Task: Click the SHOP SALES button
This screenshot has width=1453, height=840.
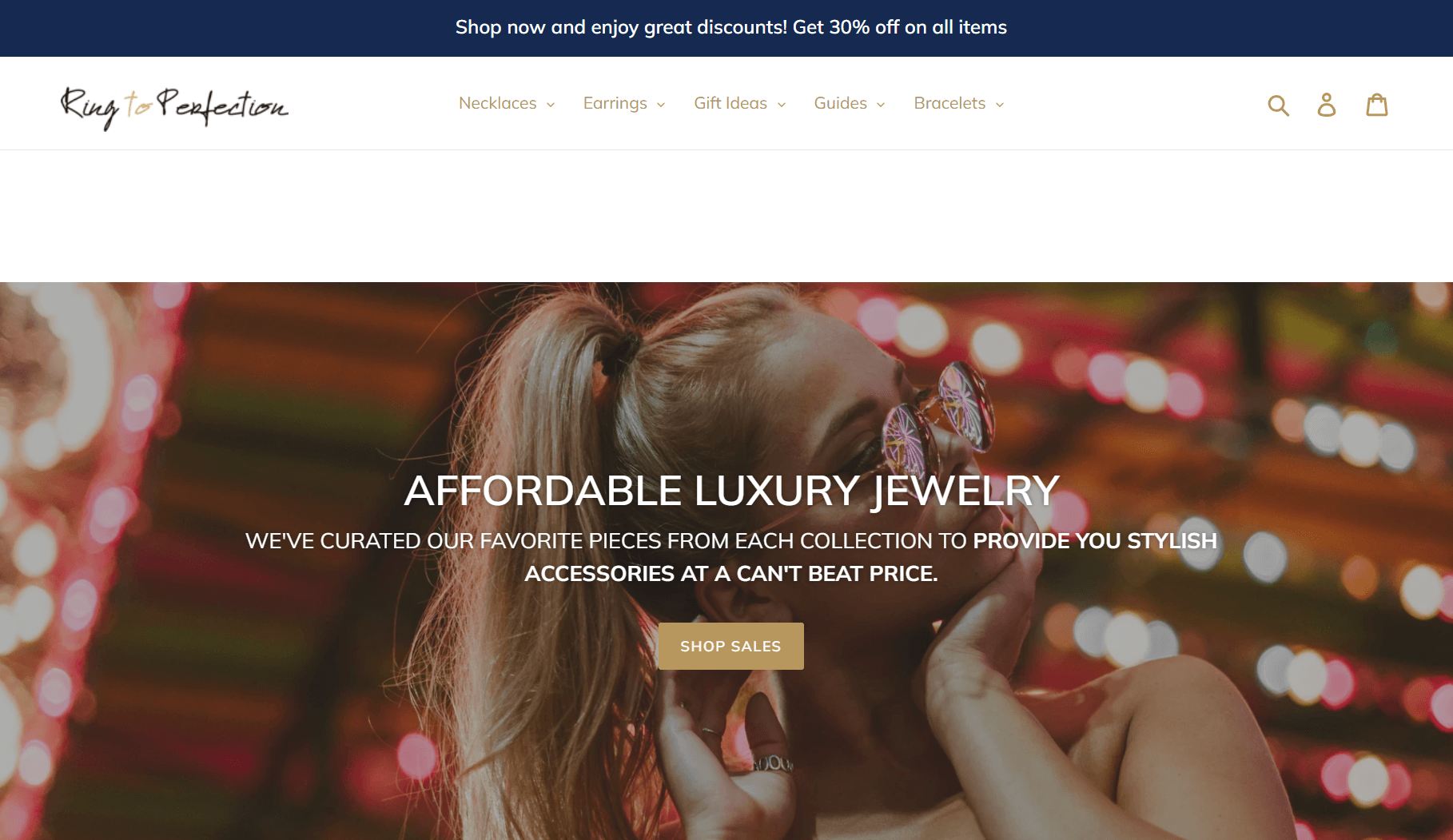Action: point(730,646)
